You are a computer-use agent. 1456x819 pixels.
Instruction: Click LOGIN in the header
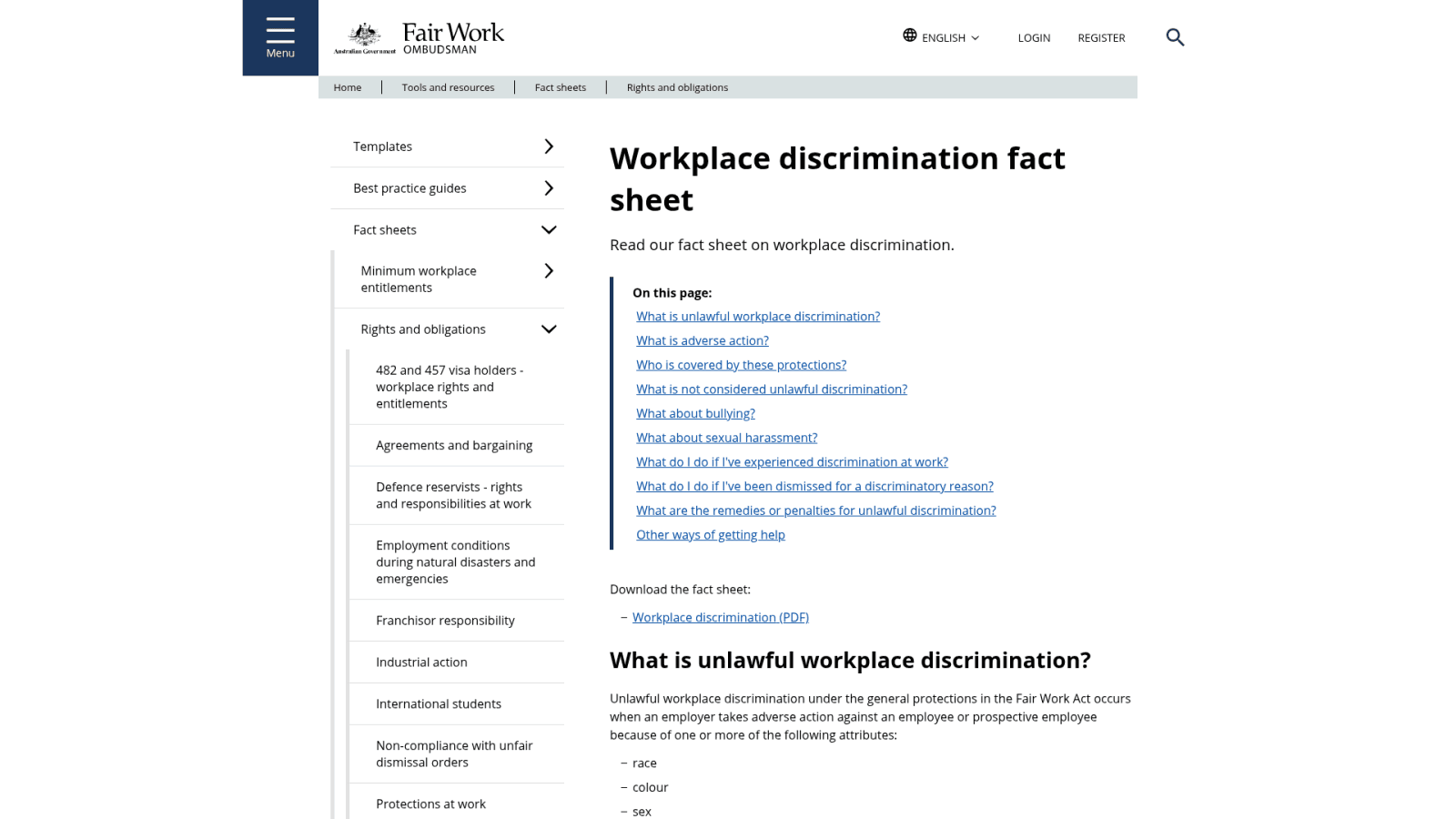[1034, 38]
